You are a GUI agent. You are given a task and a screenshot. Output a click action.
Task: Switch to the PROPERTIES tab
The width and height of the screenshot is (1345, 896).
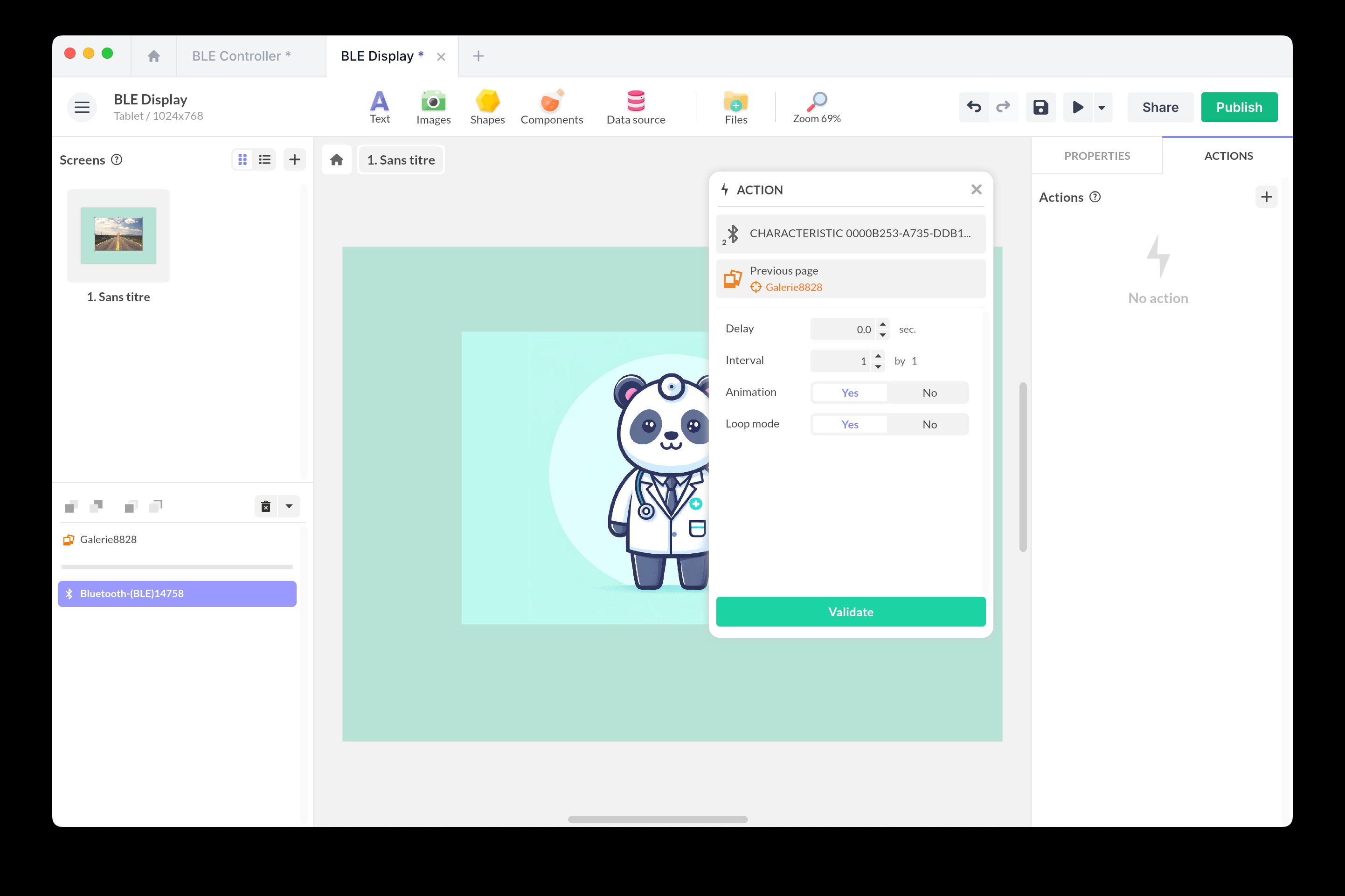tap(1096, 156)
